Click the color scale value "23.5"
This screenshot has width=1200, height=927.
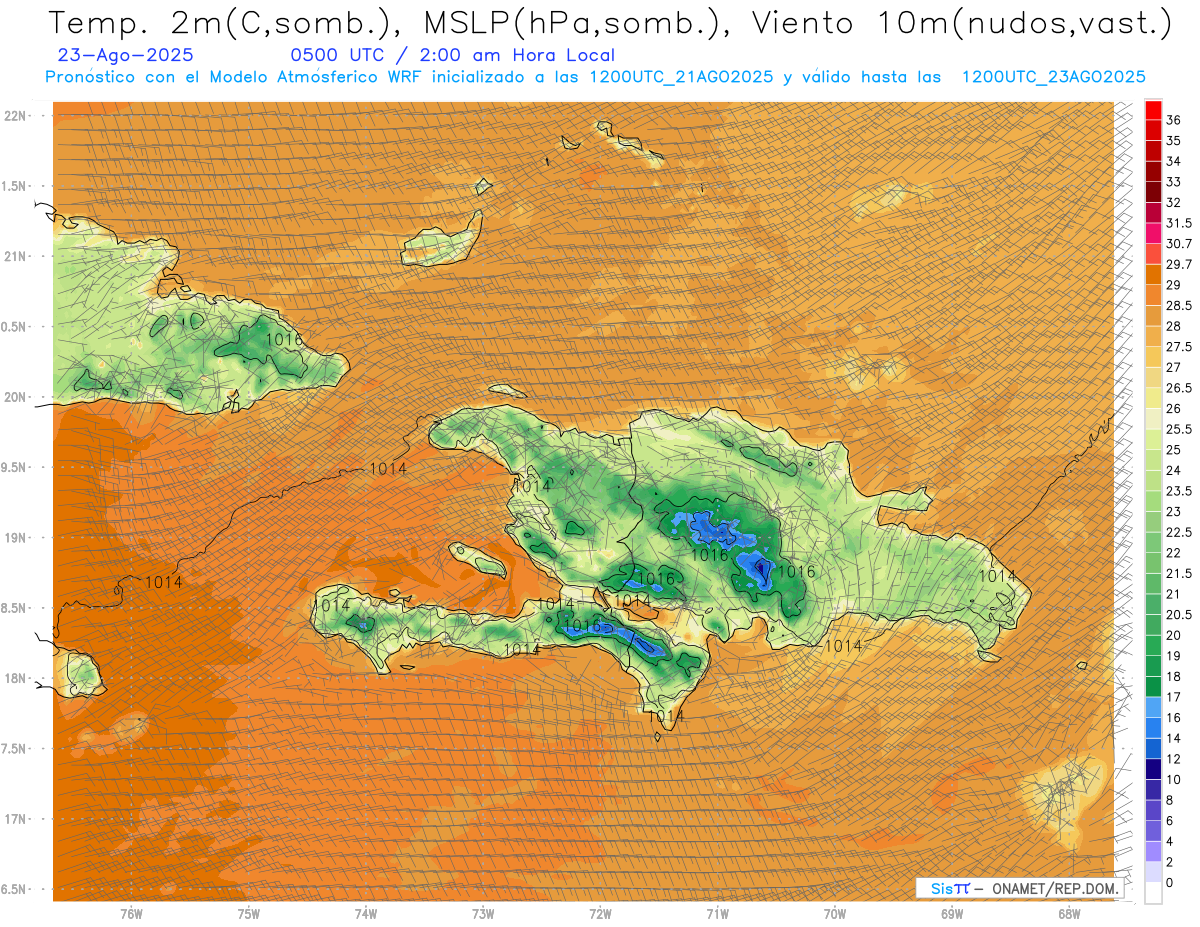click(x=1179, y=491)
